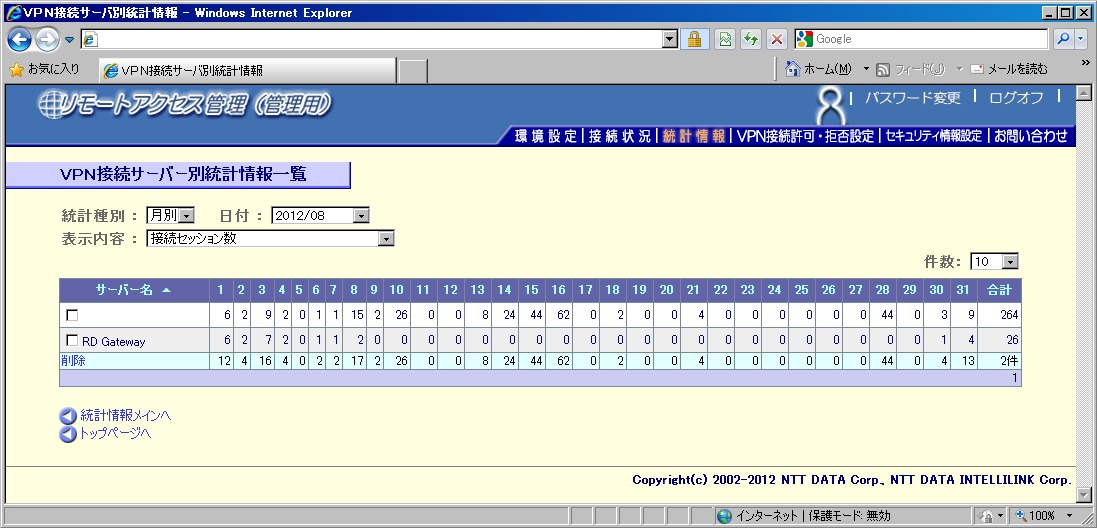This screenshot has height=528, width=1097.
Task: Click the 合計 column header
Action: (999, 290)
